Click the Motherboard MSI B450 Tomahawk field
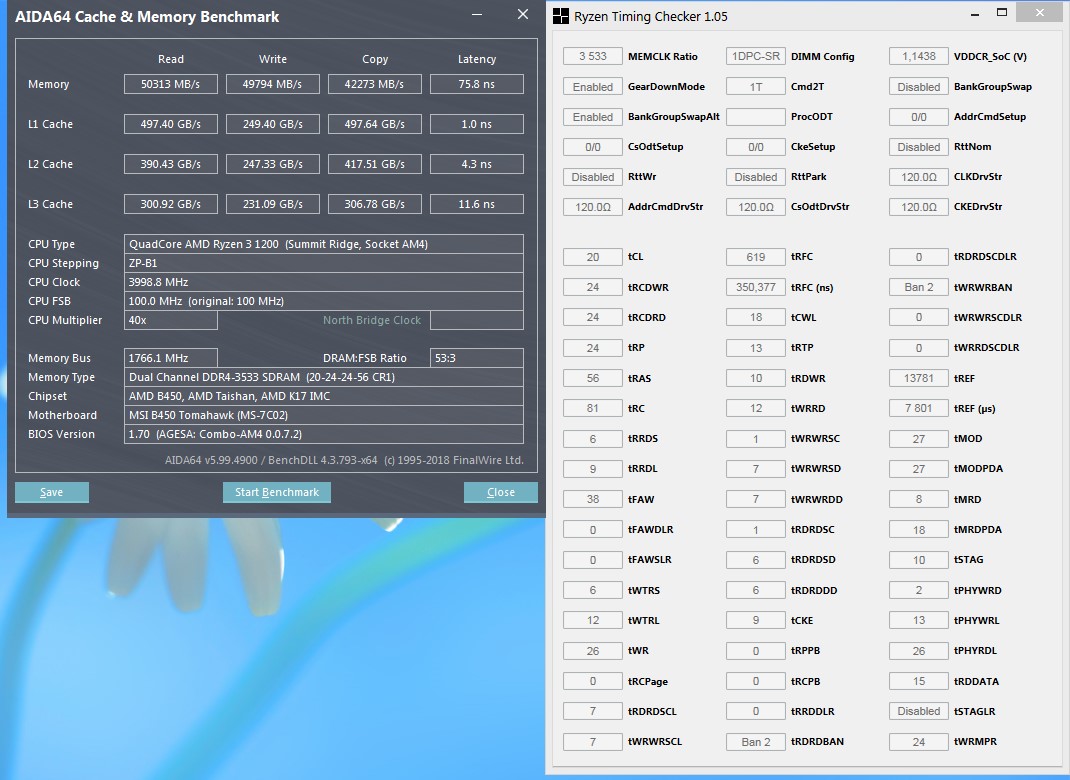 [324, 415]
